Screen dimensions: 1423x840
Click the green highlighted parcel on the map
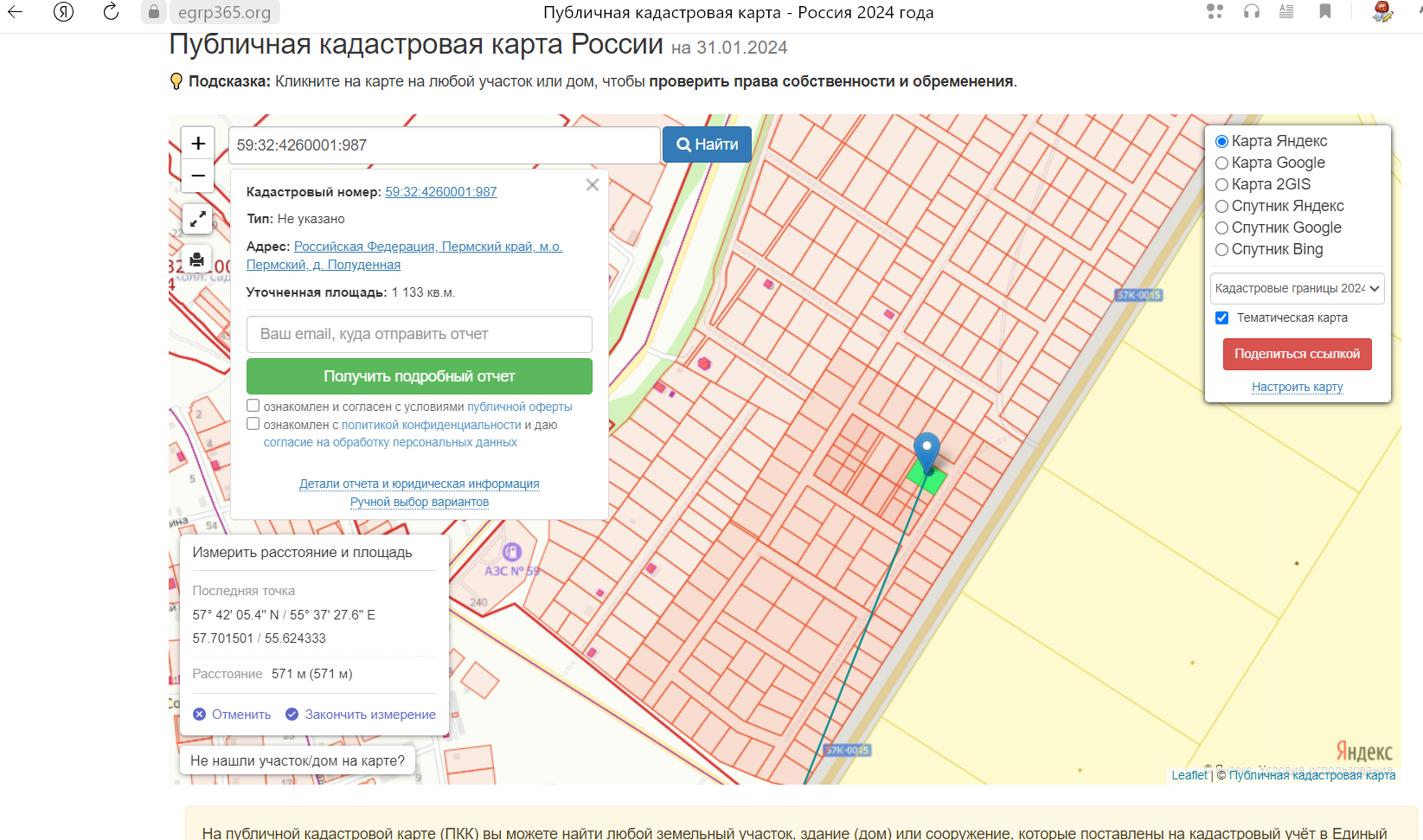click(x=927, y=478)
